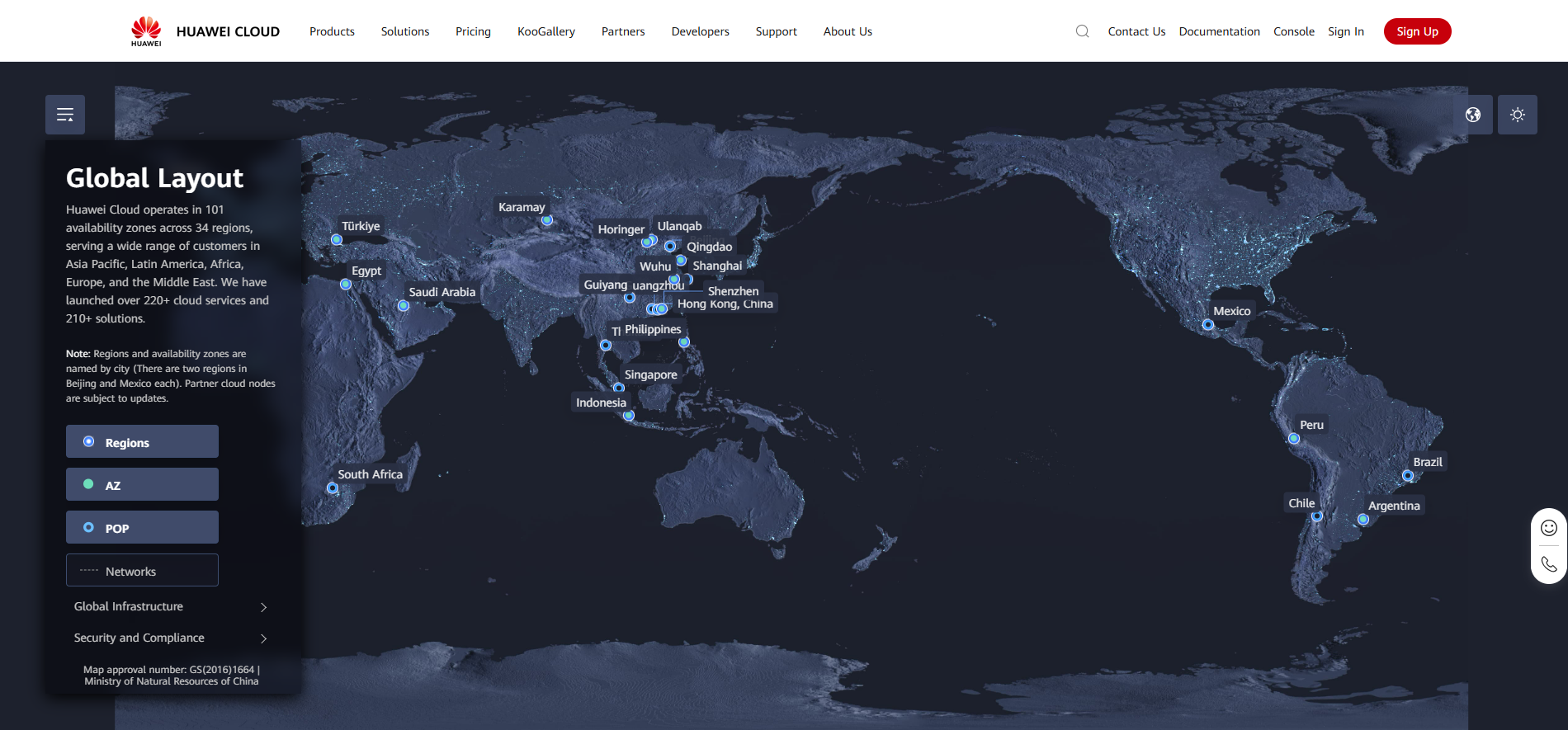1568x730 pixels.
Task: Collapse the side panel with the hamburger icon
Action: (65, 115)
